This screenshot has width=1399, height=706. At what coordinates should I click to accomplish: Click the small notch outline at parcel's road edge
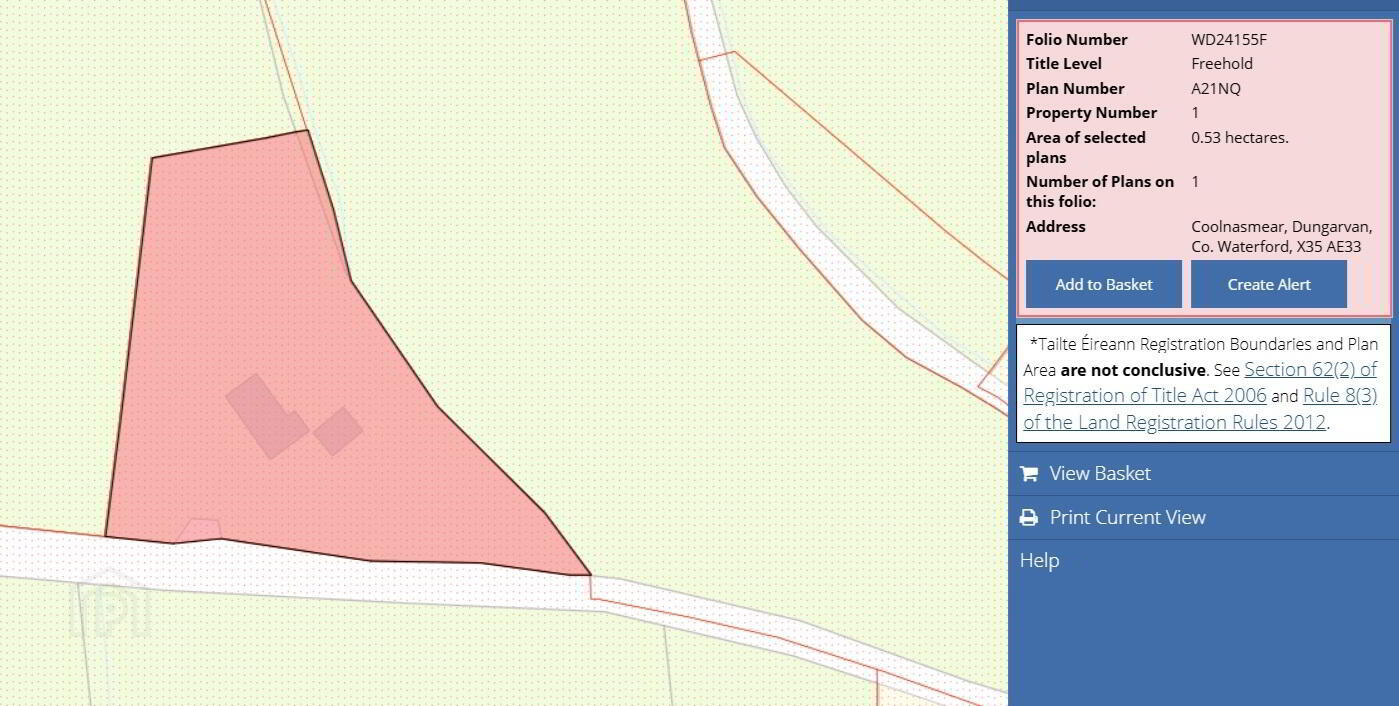(199, 530)
